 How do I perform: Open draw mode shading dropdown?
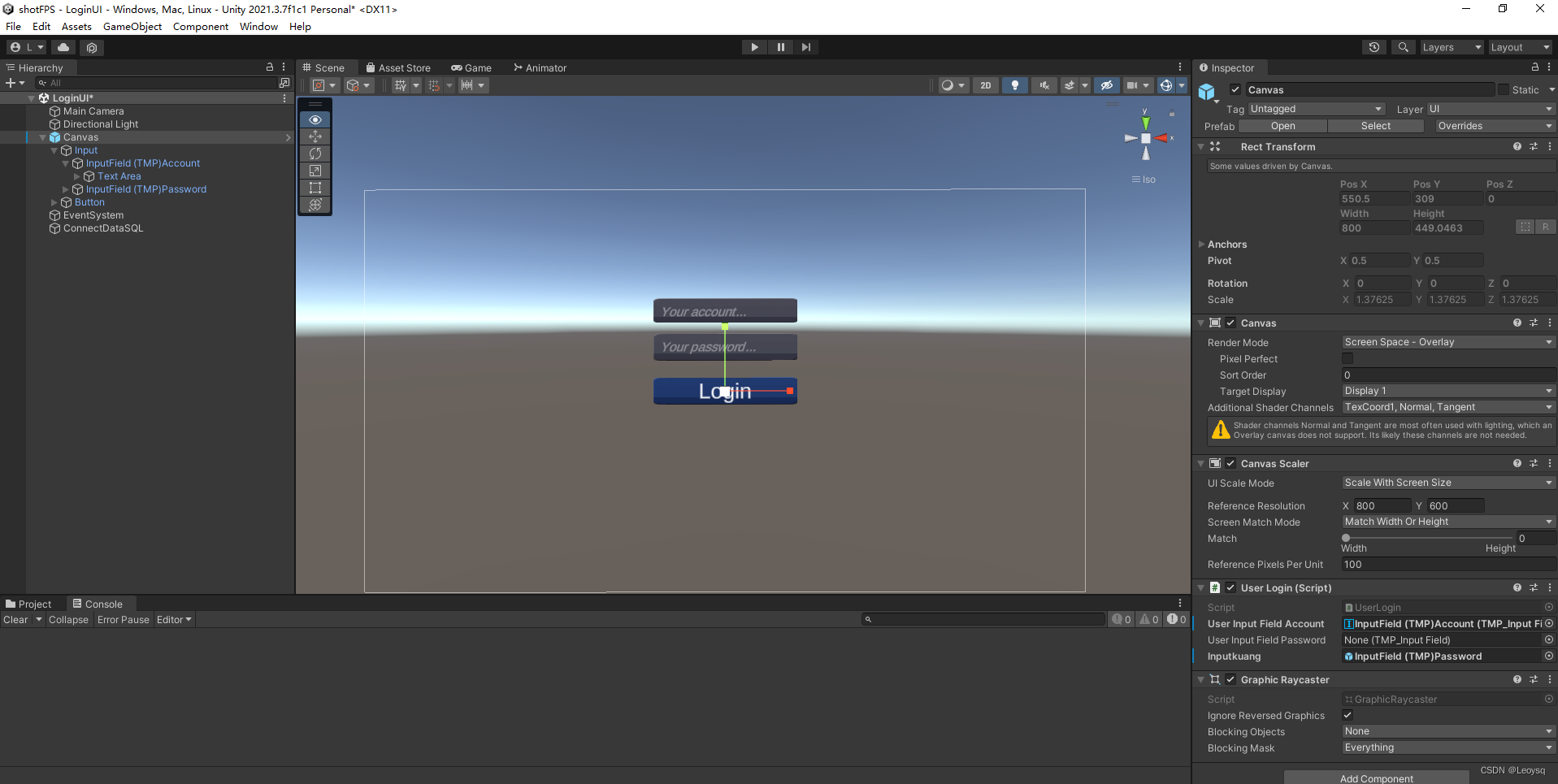[952, 85]
